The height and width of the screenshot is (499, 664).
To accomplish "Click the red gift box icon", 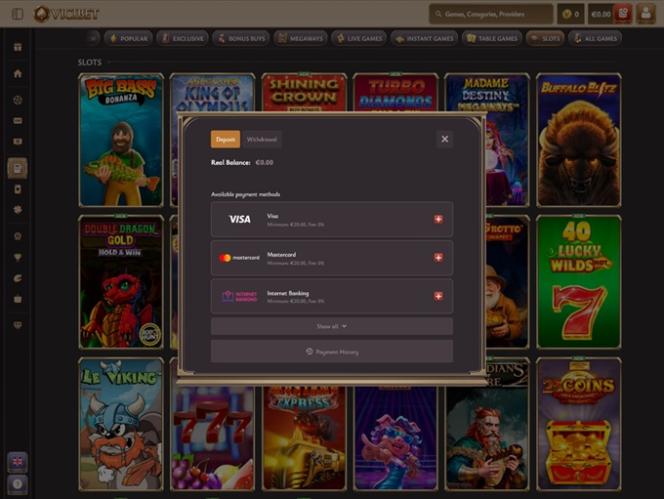I will 624,14.
